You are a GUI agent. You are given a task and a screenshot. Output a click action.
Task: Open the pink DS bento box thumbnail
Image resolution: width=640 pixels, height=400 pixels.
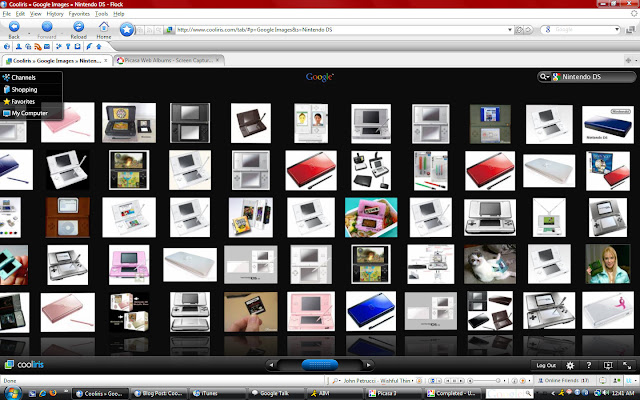[x=371, y=218]
